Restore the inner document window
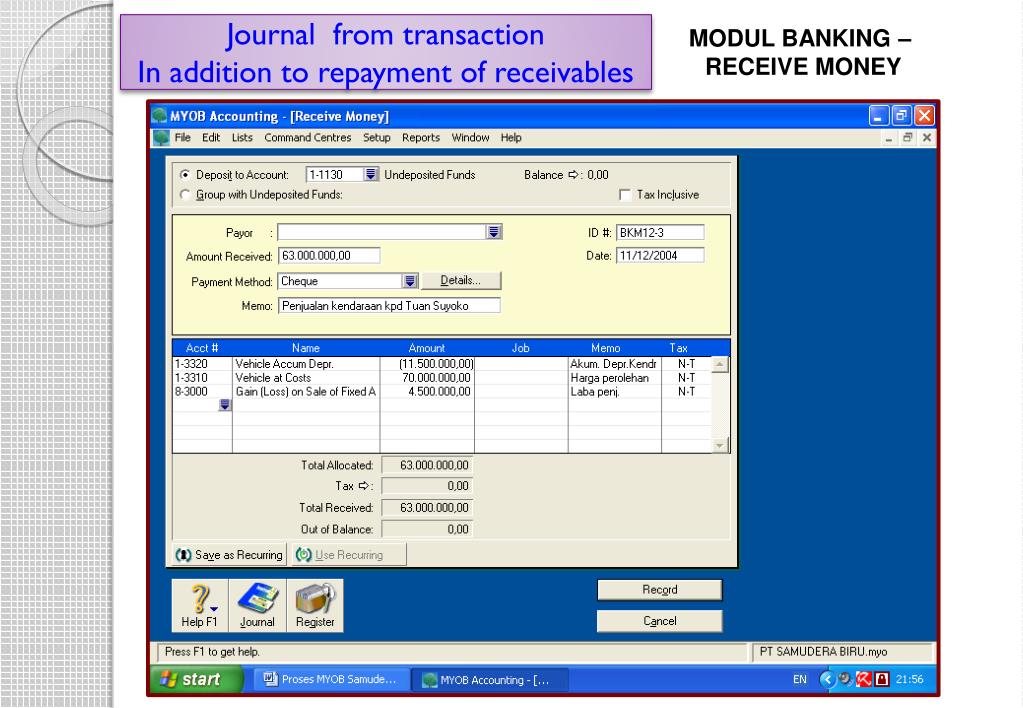1023x708 pixels. [908, 138]
